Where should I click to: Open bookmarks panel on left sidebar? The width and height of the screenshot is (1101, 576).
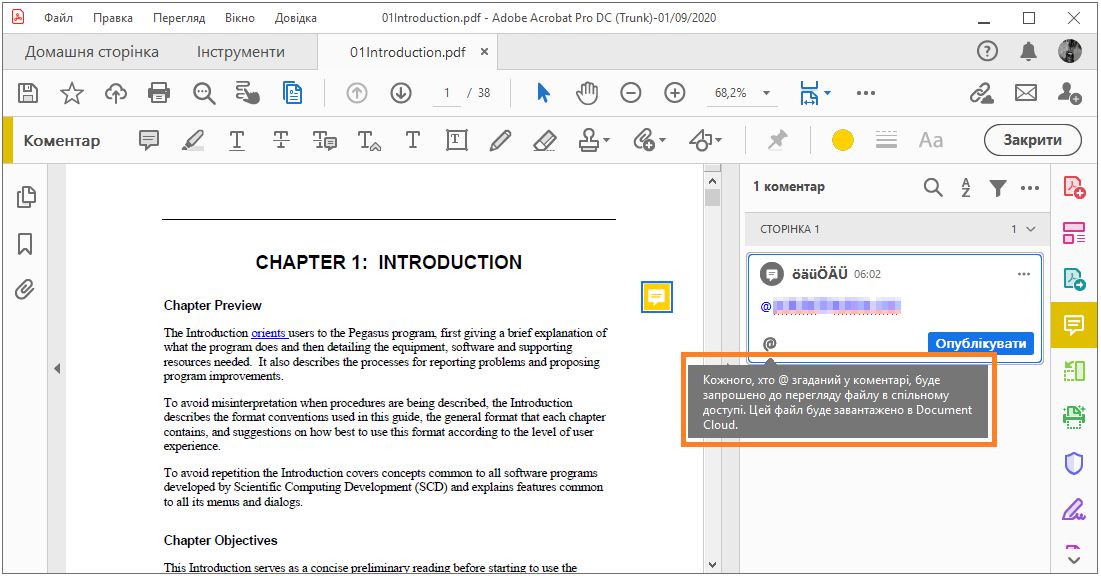pos(25,244)
